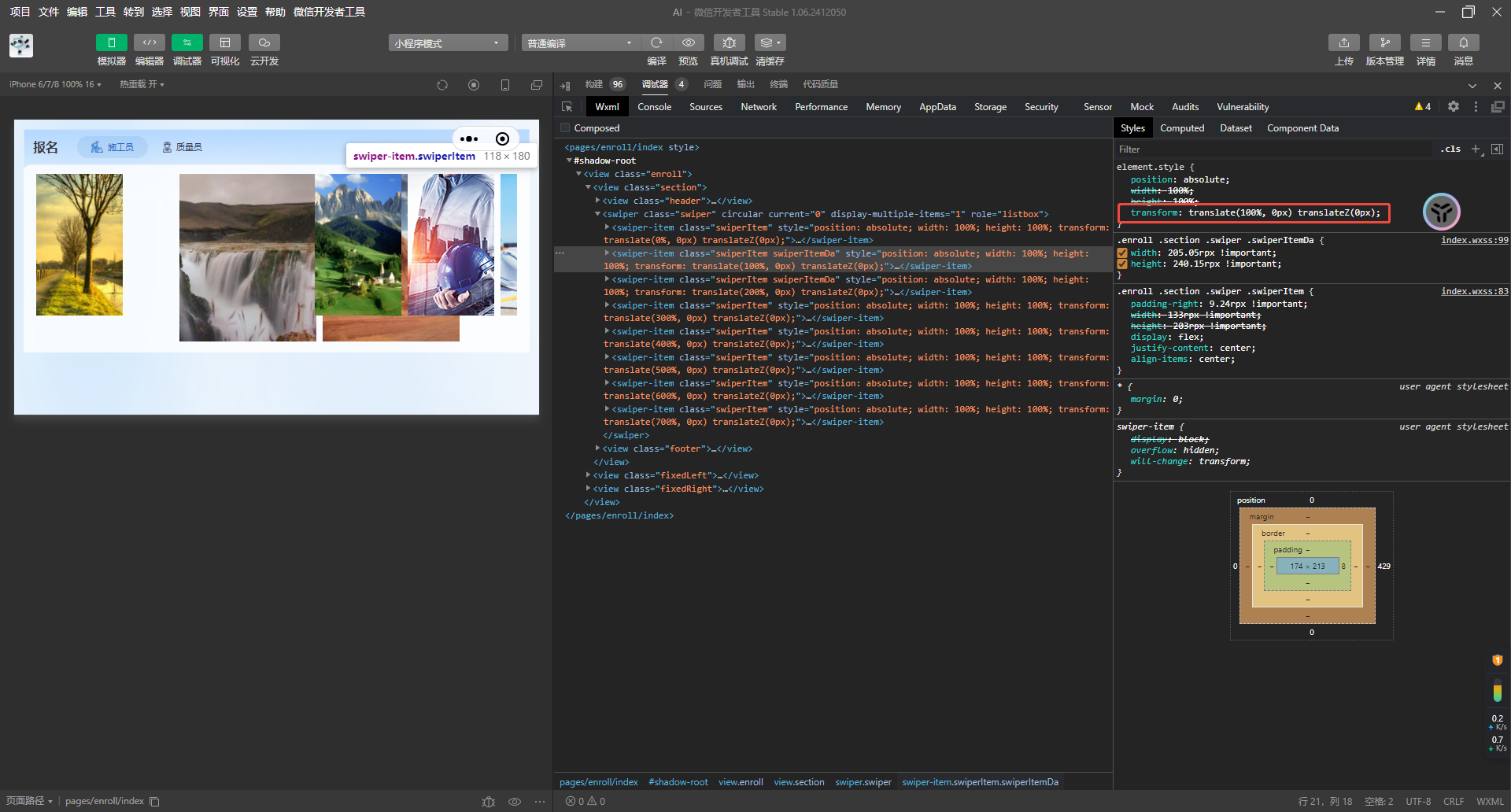Open the 代码质量 code quality tab
This screenshot has height=812, width=1511.
pyautogui.click(x=821, y=84)
